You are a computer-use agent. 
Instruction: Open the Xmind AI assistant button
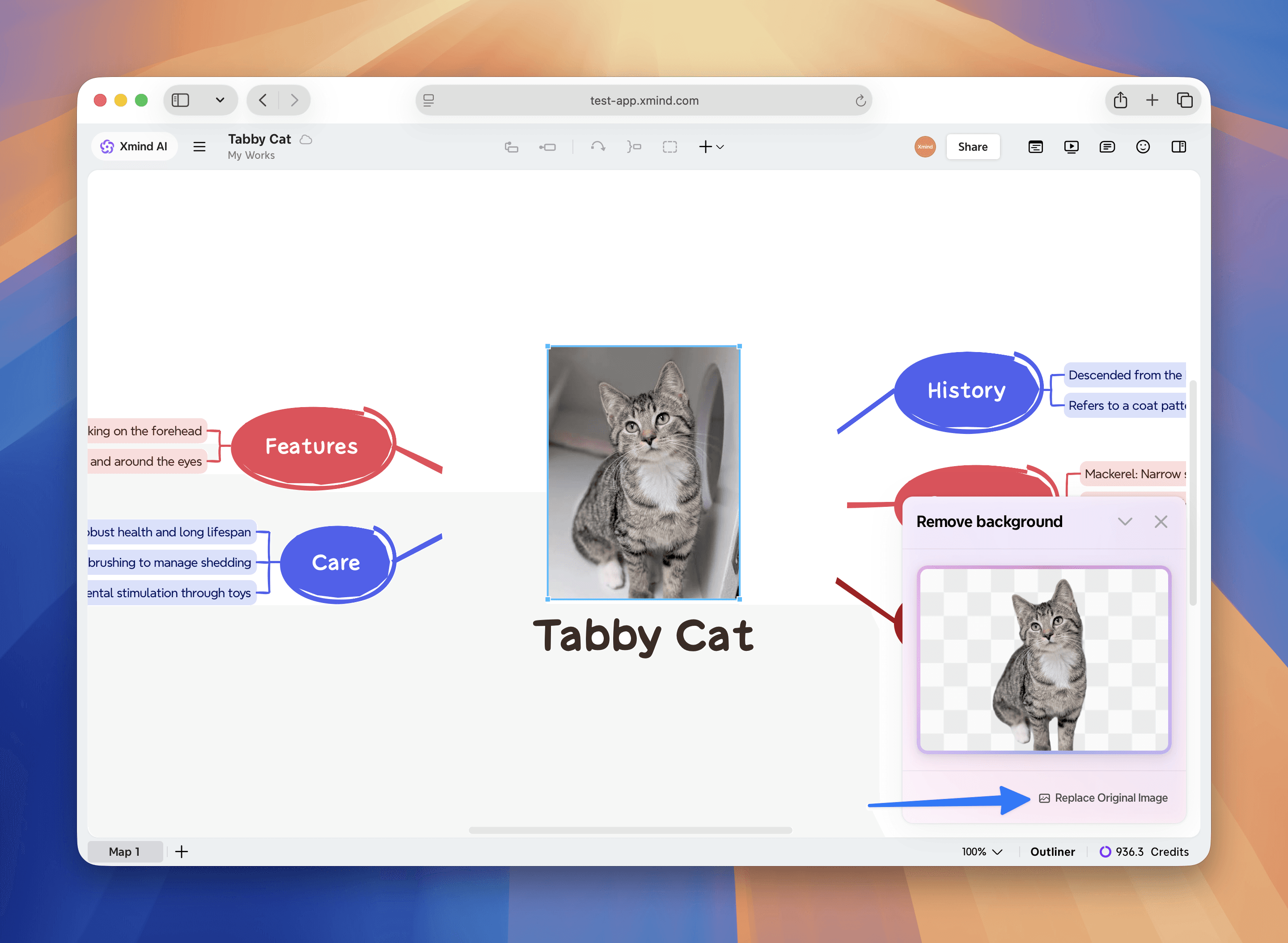[x=134, y=147]
